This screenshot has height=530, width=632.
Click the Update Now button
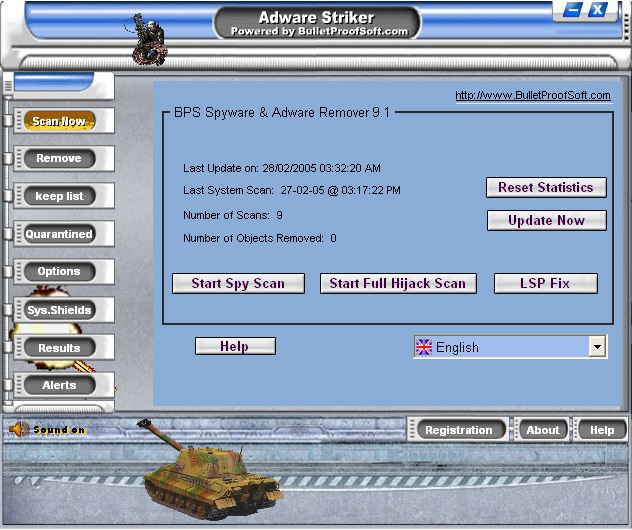[x=547, y=220]
